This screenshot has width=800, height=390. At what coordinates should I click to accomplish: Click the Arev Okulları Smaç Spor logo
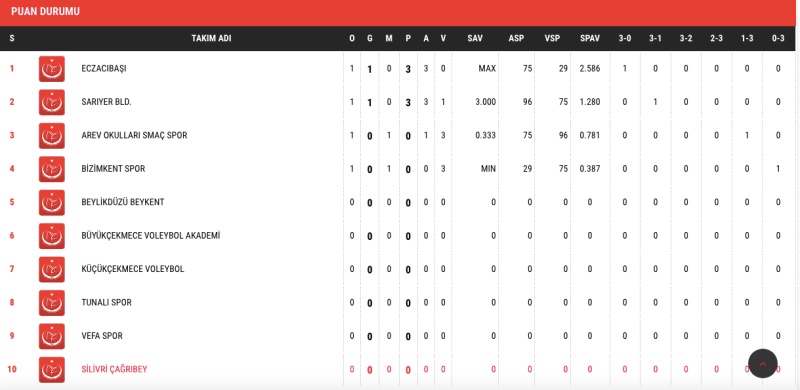coord(52,135)
